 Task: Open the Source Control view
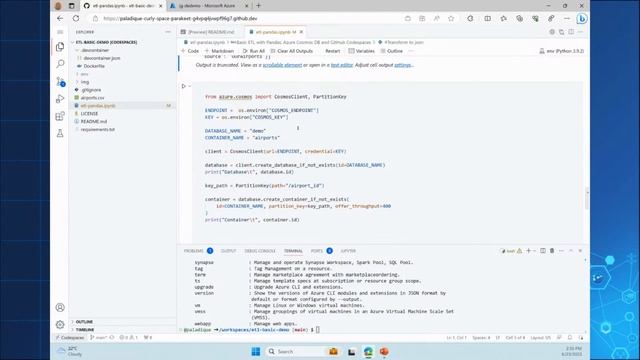click(x=60, y=82)
